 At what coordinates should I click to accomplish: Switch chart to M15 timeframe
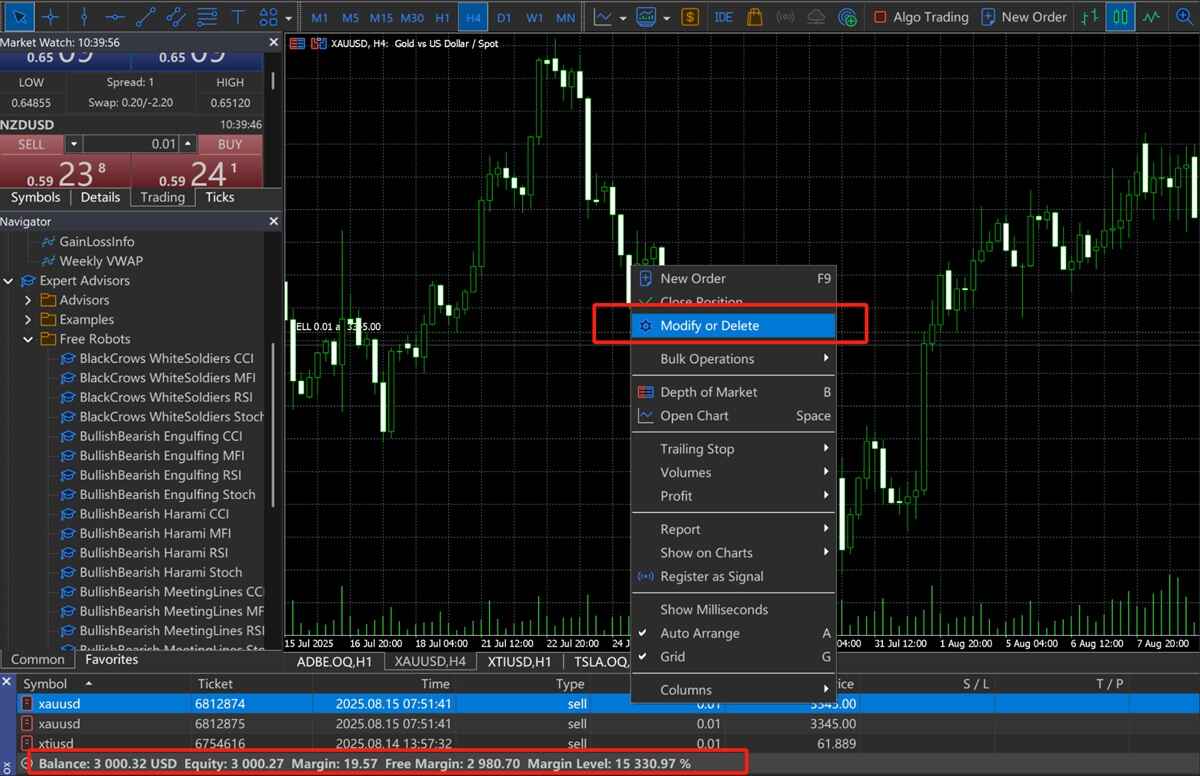381,18
